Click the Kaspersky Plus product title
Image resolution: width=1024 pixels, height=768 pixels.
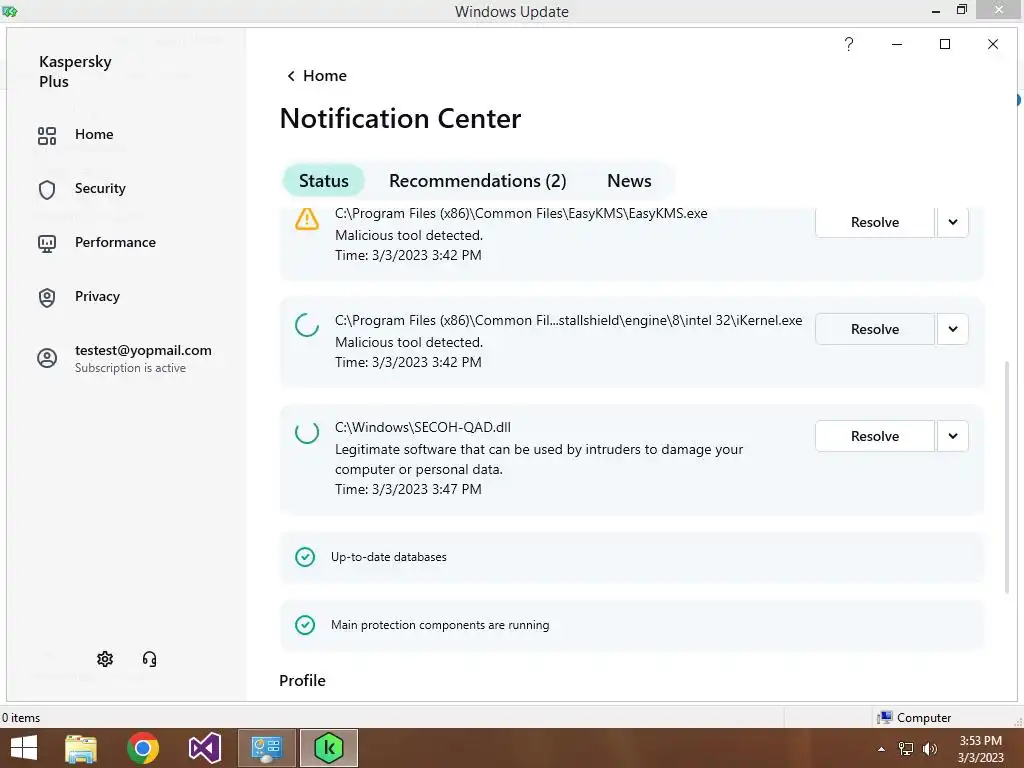point(75,72)
